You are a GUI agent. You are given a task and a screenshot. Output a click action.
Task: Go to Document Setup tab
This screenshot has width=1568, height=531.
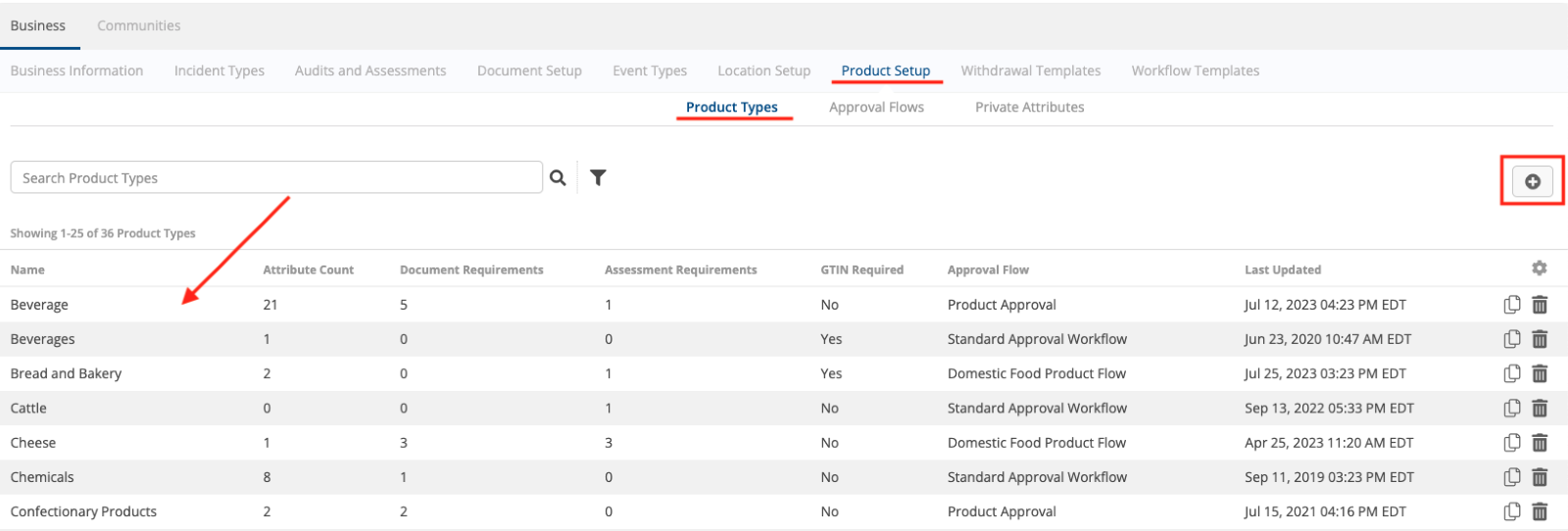(x=529, y=71)
